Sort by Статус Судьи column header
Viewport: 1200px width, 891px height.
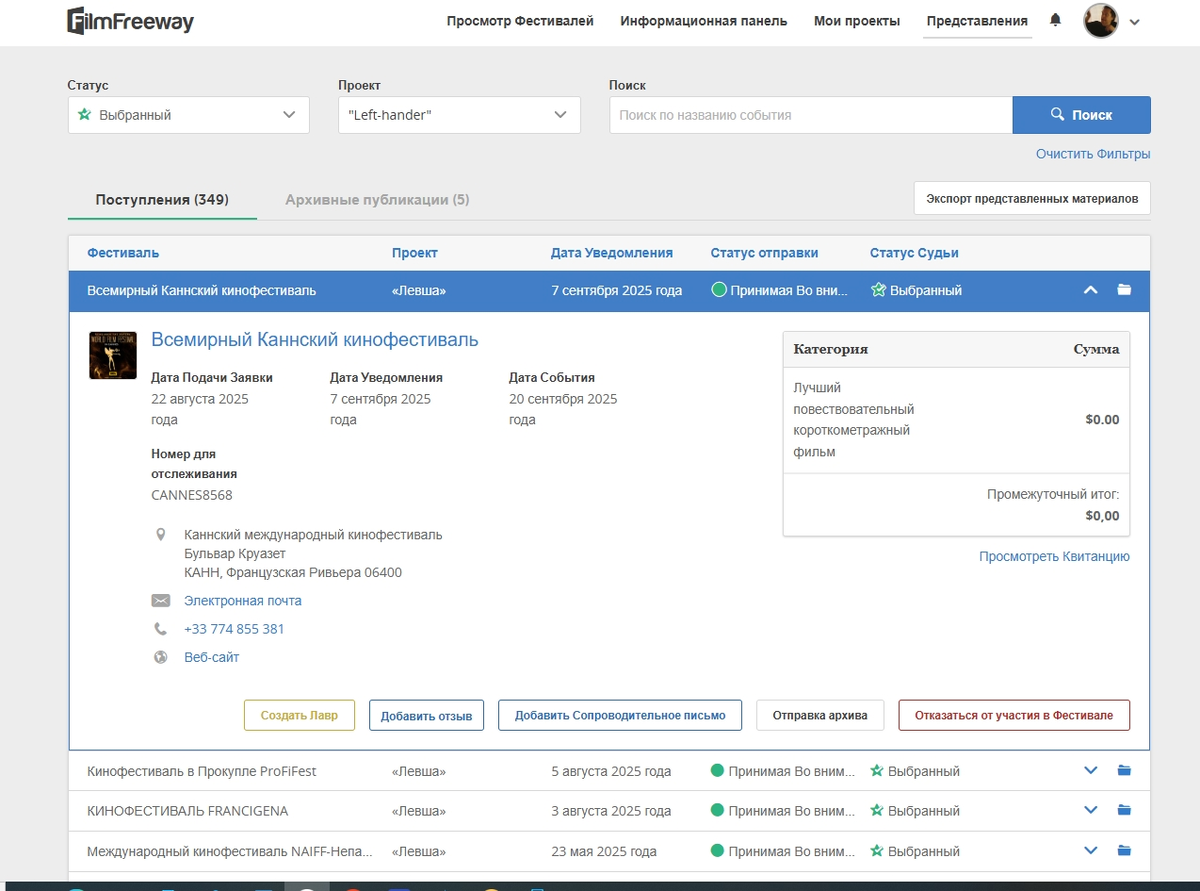coord(914,253)
